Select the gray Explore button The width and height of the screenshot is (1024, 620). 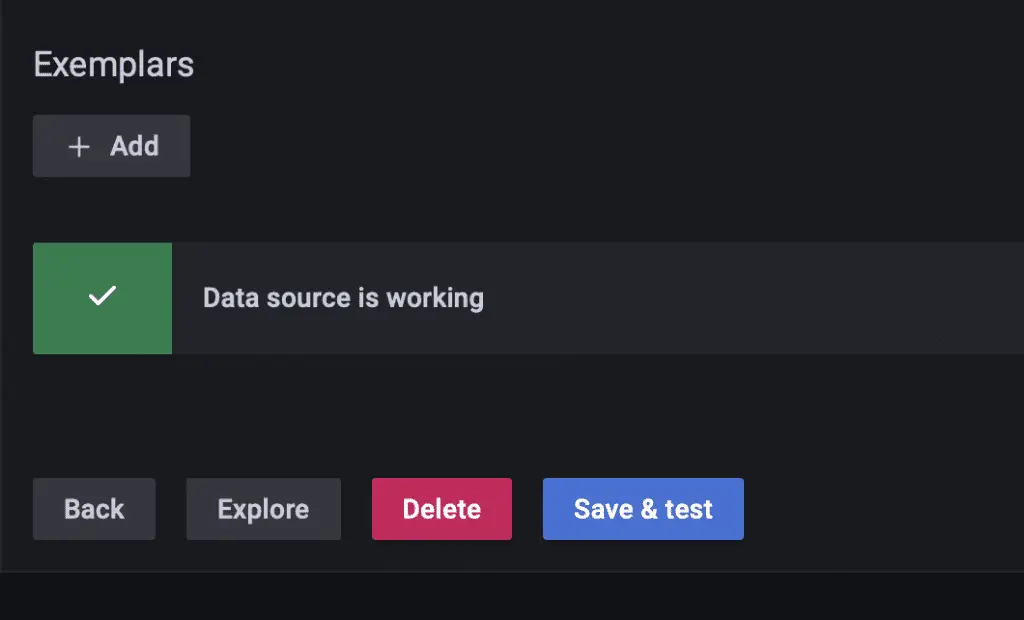(263, 509)
